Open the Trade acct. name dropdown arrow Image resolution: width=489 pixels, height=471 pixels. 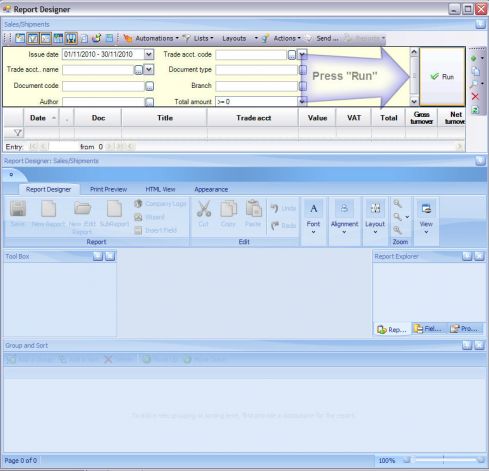tap(149, 70)
